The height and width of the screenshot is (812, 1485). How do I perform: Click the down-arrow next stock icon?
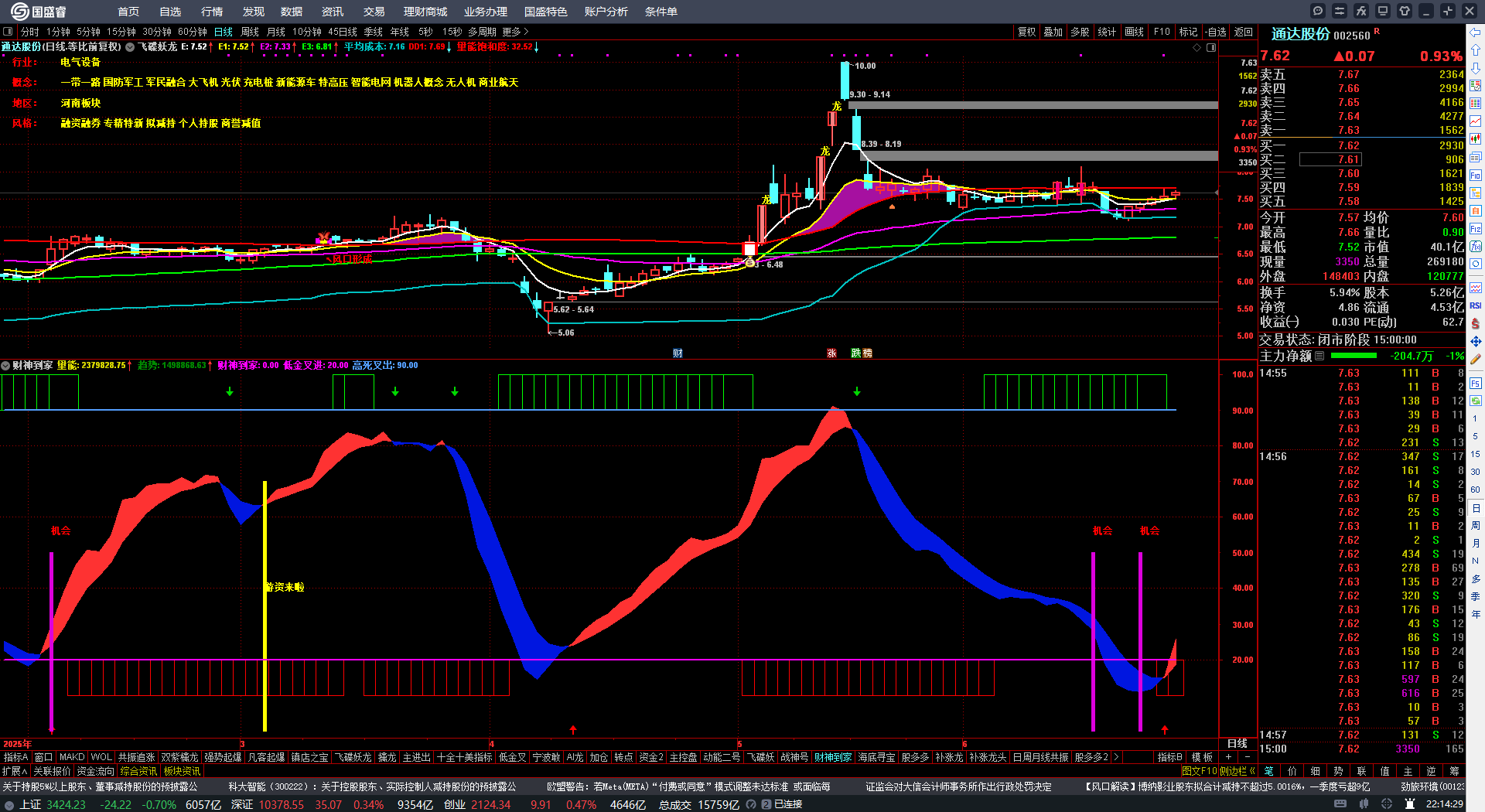coord(1476,67)
